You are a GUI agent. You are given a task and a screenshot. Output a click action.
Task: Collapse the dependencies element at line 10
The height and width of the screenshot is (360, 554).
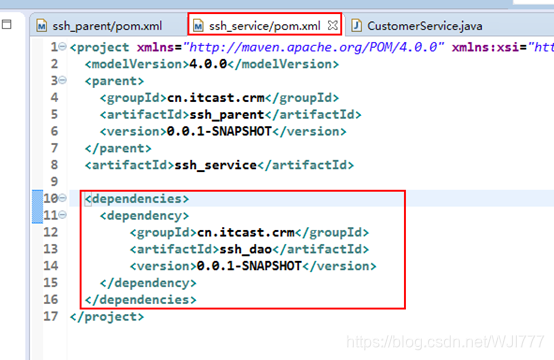click(x=63, y=198)
